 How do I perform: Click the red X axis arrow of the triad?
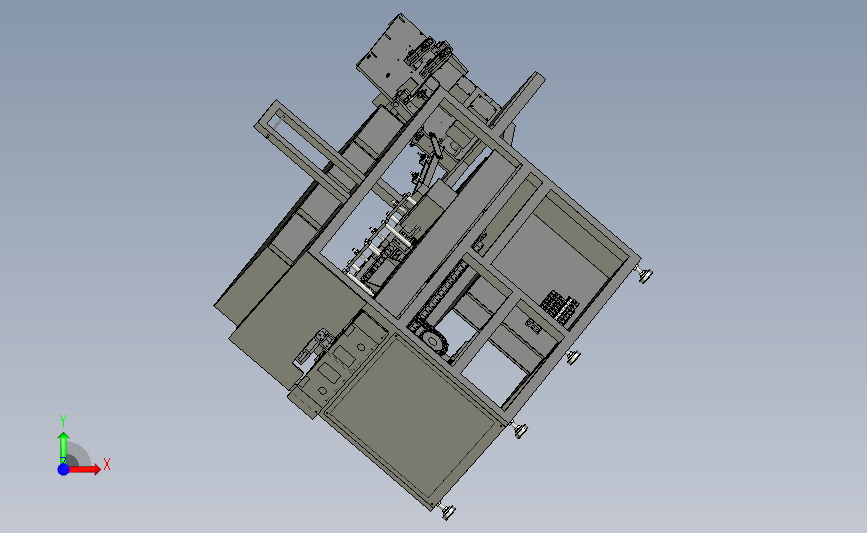coord(84,469)
